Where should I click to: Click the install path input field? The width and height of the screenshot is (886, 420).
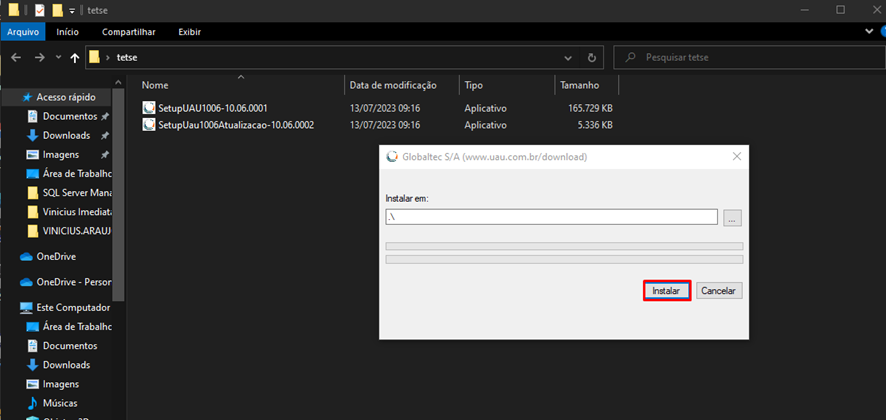(x=551, y=217)
